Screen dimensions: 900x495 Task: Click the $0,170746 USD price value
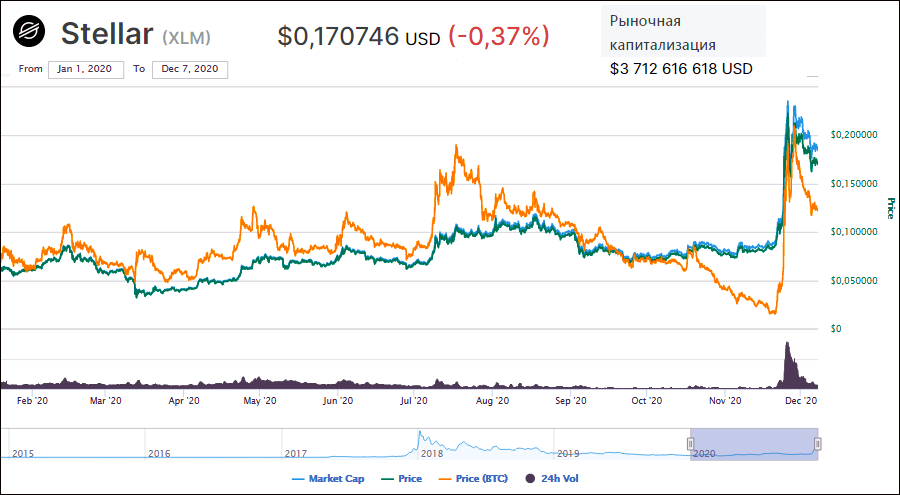pyautogui.click(x=359, y=37)
